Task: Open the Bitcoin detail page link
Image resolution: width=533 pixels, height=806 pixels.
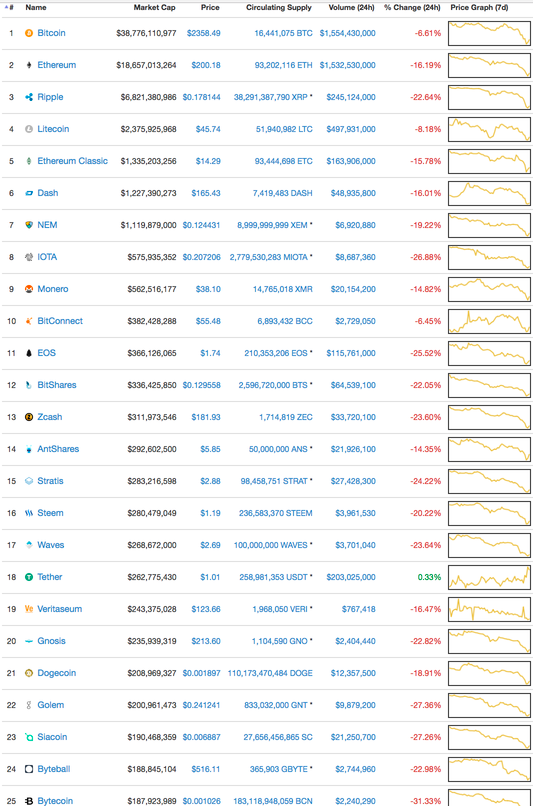Action: 51,33
